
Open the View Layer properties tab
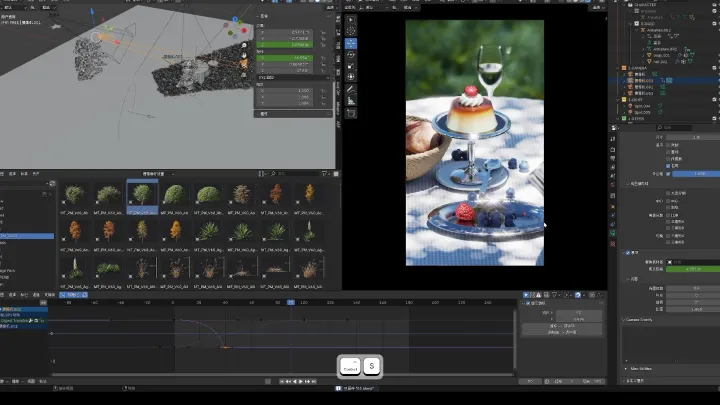coord(613,167)
